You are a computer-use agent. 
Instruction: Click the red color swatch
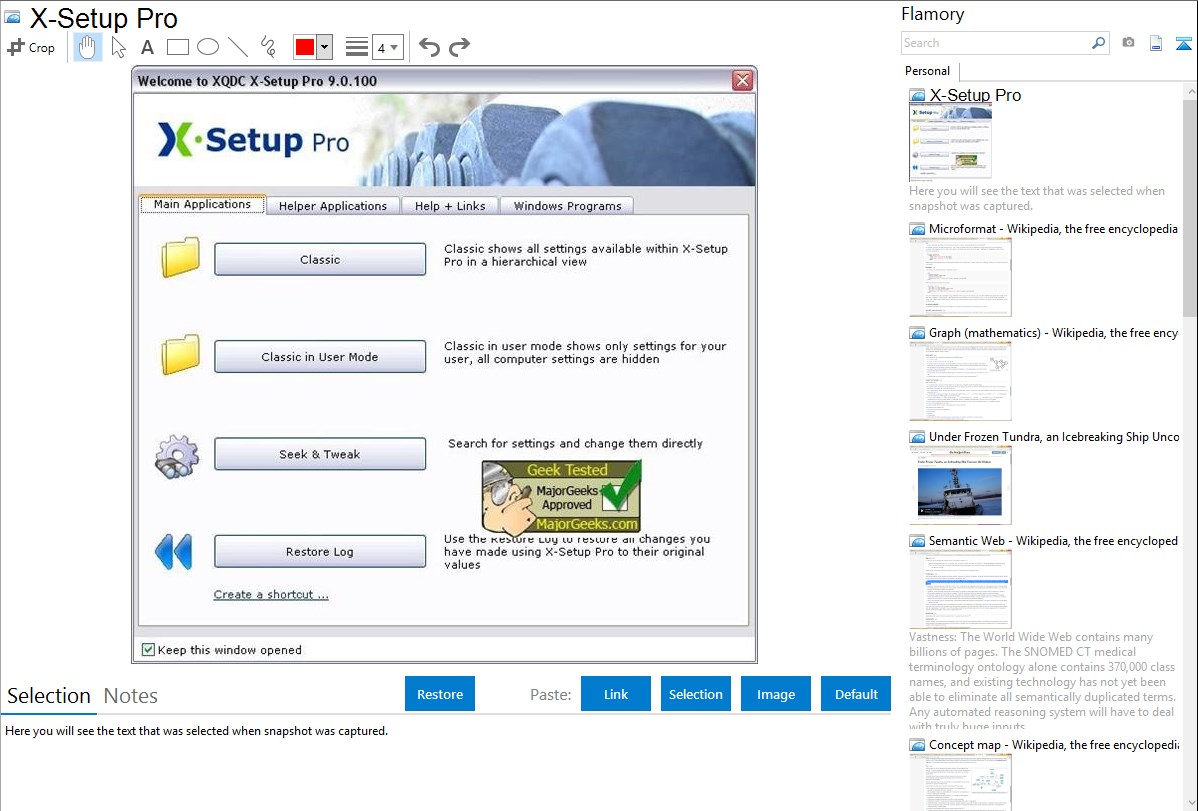point(305,47)
